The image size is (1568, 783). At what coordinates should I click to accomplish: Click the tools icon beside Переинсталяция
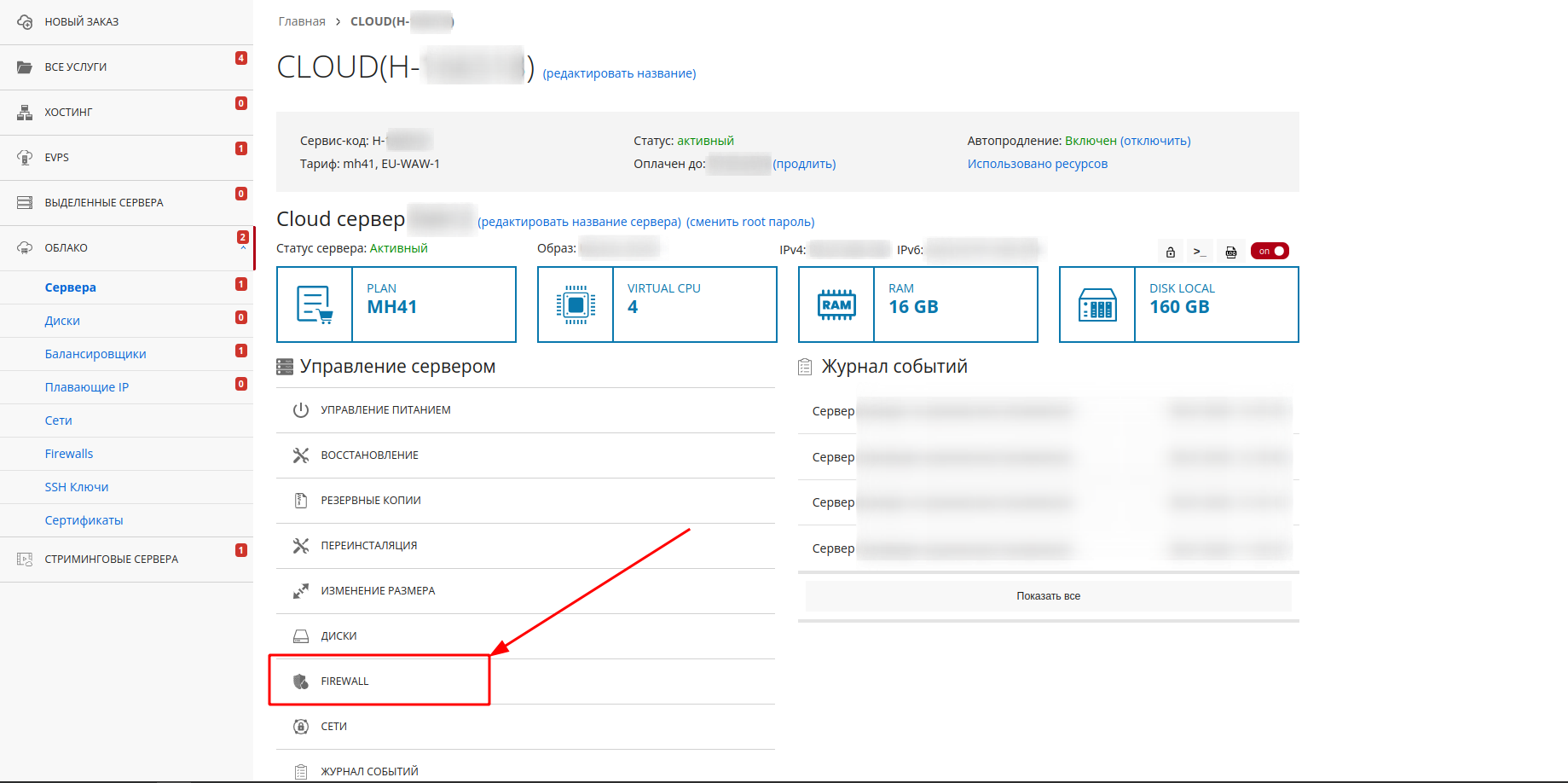[301, 546]
